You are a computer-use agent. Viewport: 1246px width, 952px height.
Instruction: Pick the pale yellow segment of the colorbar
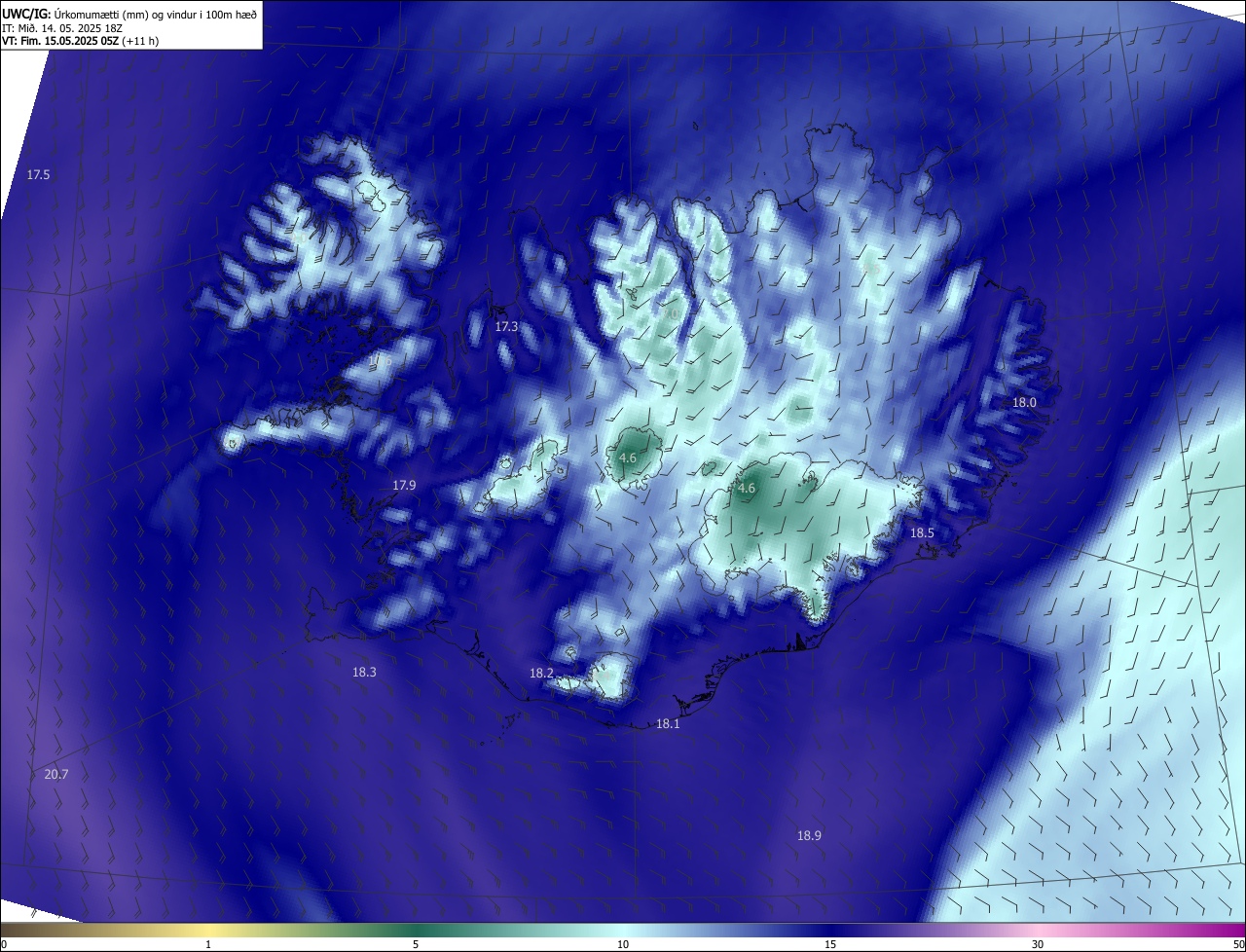(x=208, y=930)
